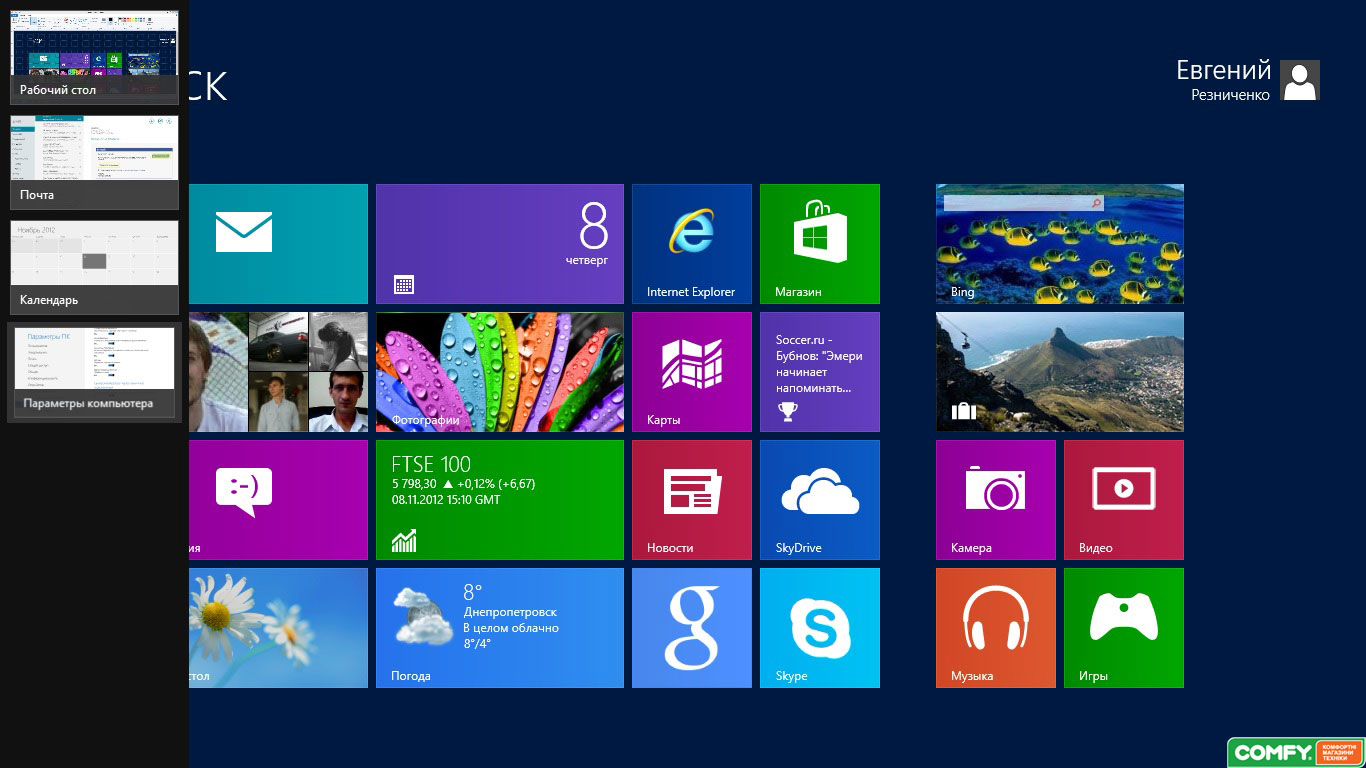Open the Фотографии photos tile
The image size is (1366, 768).
click(x=500, y=372)
